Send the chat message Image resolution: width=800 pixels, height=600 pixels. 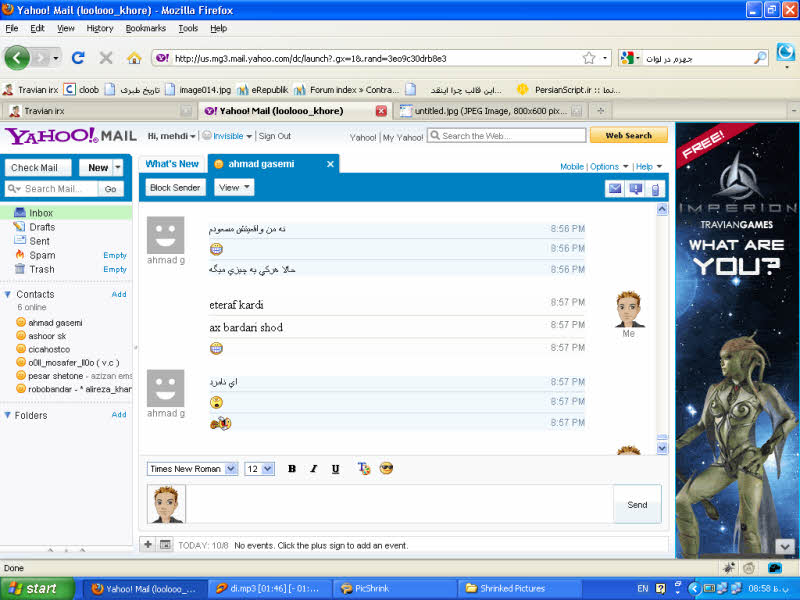[x=637, y=505]
